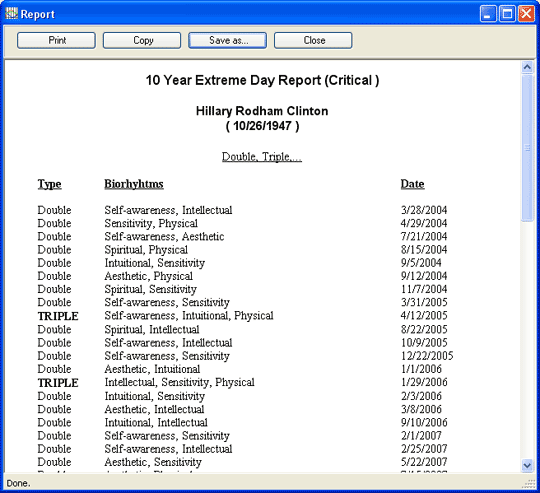540x493 pixels.
Task: Click the date '11/7/2004'
Action: (x=424, y=289)
